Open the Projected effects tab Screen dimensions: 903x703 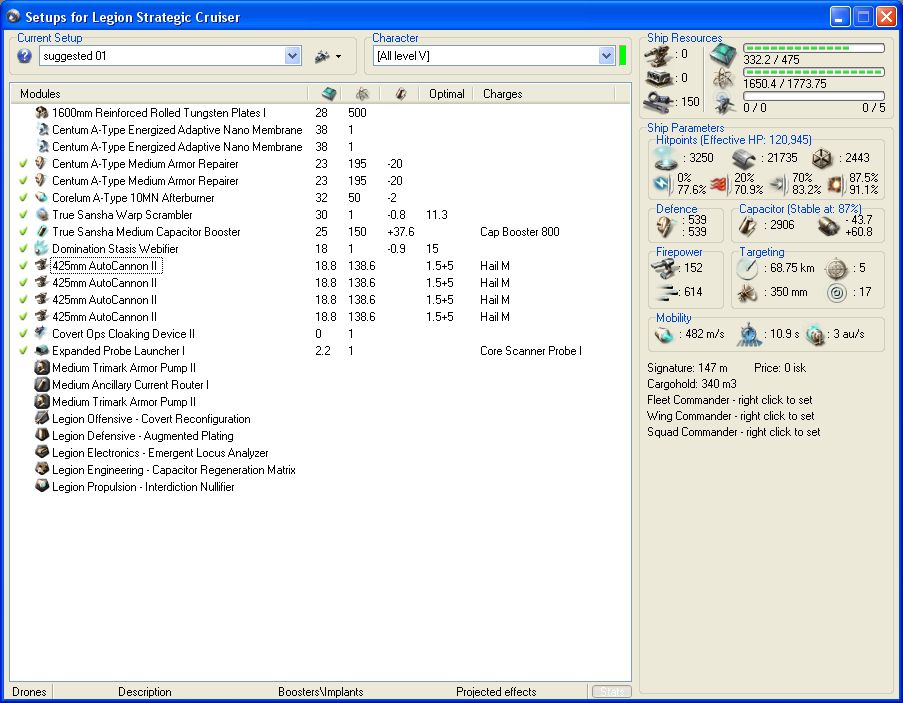coord(496,691)
